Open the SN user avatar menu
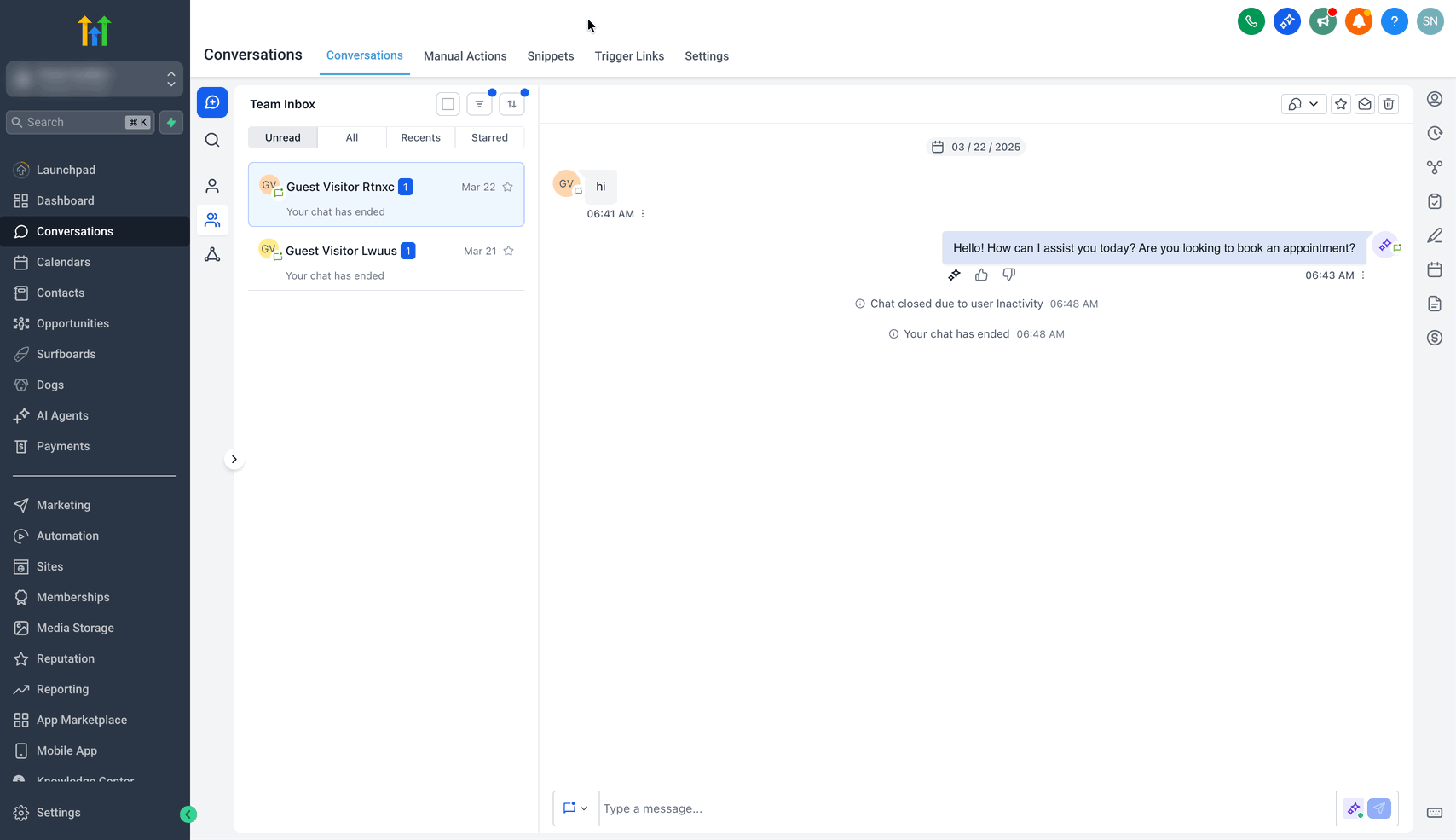The width and height of the screenshot is (1456, 840). (x=1430, y=21)
